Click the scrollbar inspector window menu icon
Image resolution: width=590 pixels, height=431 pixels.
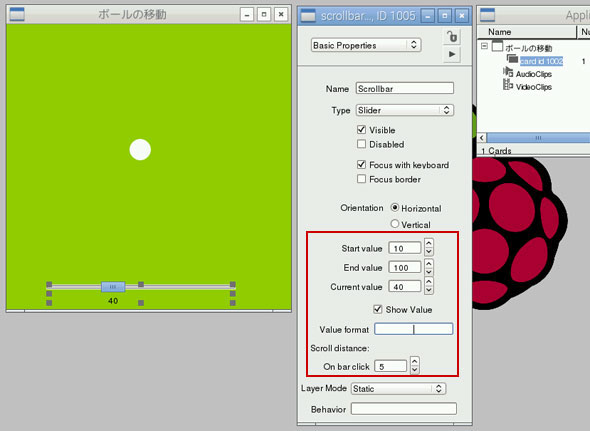pos(308,16)
